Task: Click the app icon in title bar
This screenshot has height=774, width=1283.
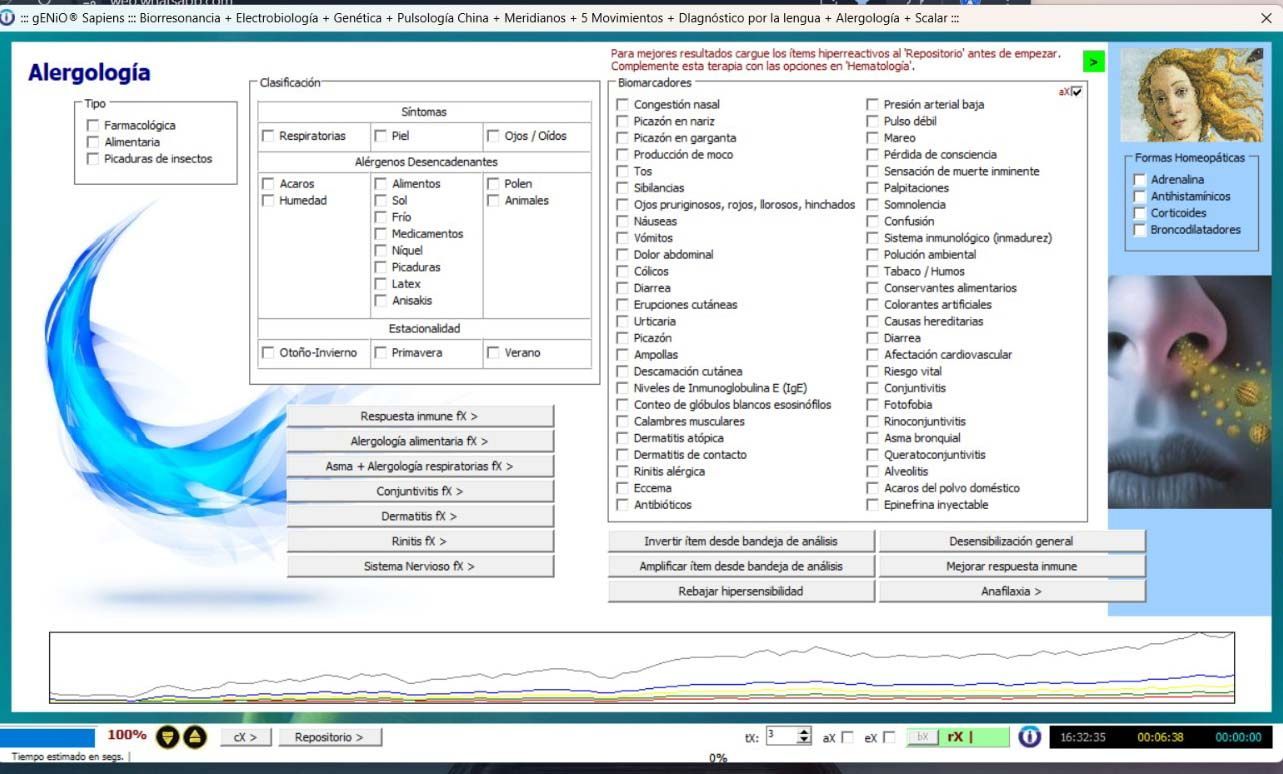Action: (x=9, y=18)
